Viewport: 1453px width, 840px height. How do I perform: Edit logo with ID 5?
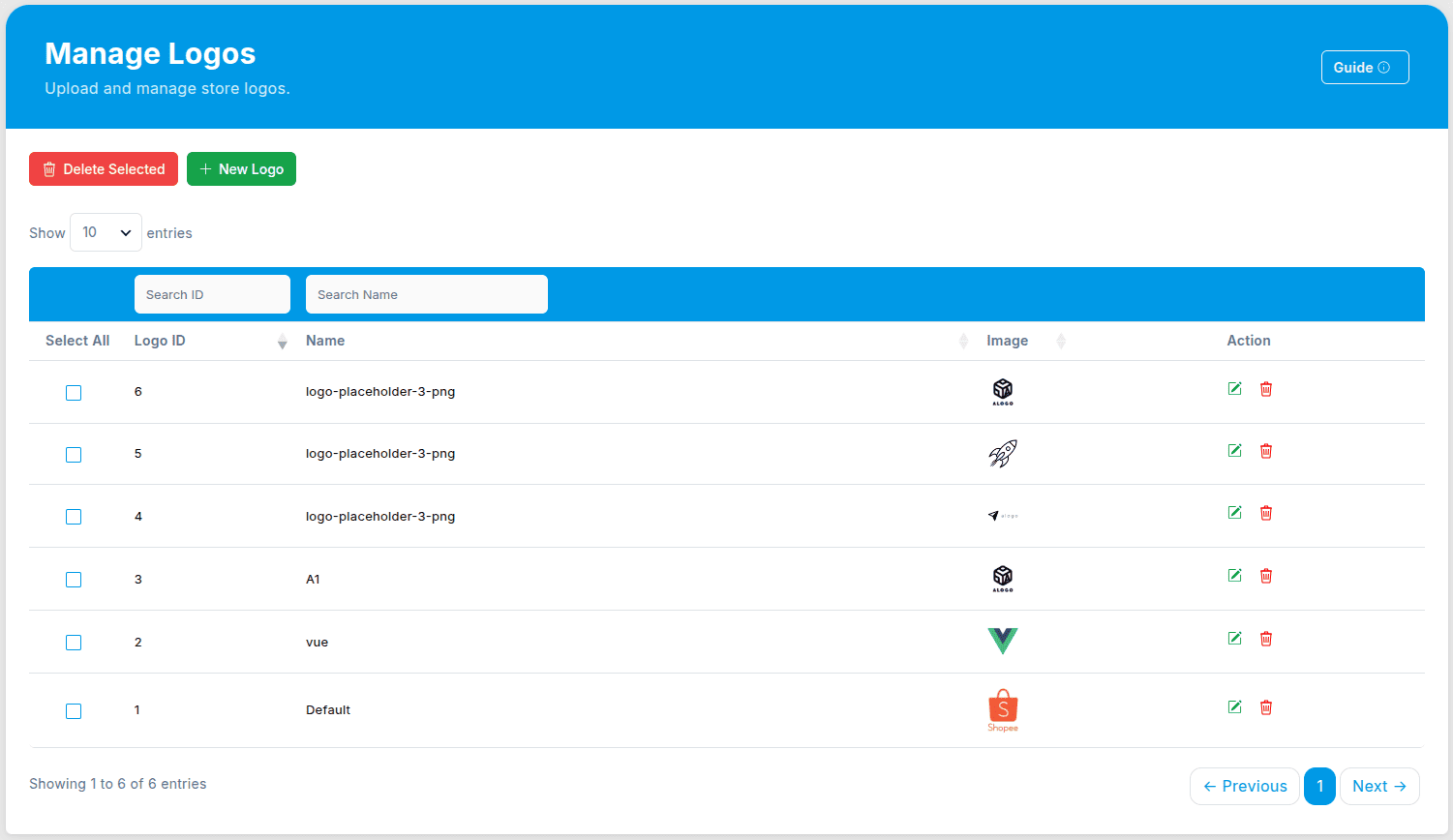tap(1234, 451)
